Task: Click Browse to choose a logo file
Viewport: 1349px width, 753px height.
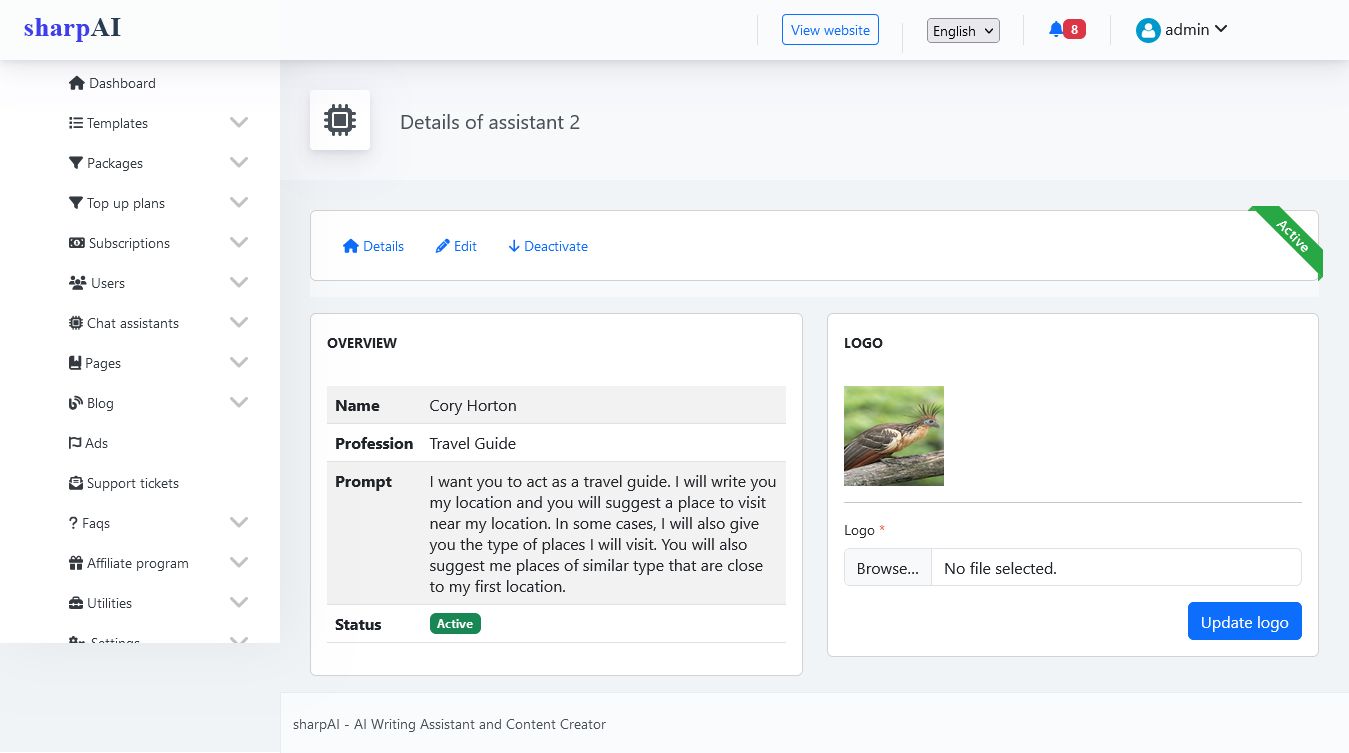Action: coord(887,568)
